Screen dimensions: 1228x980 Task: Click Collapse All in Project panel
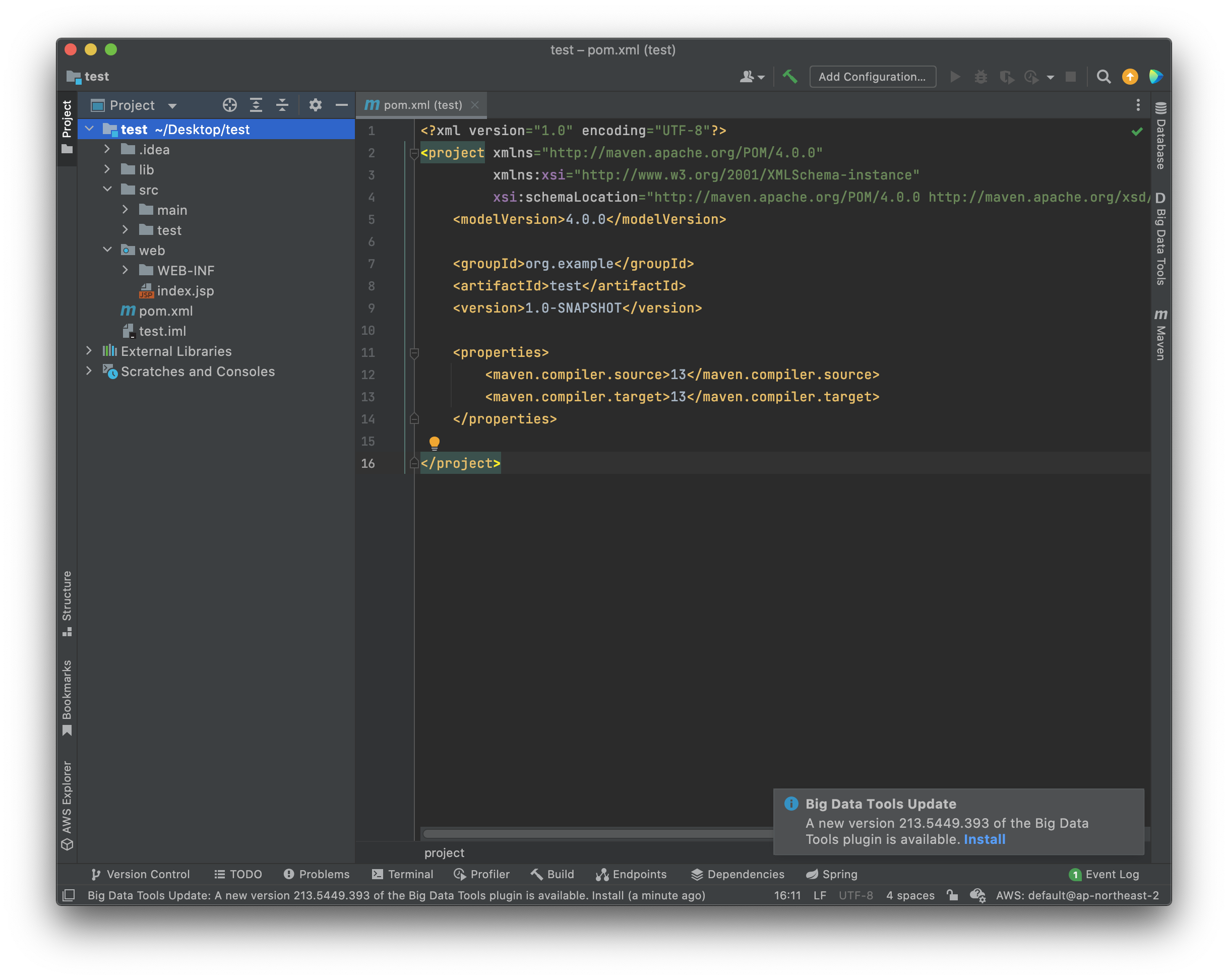coord(282,105)
